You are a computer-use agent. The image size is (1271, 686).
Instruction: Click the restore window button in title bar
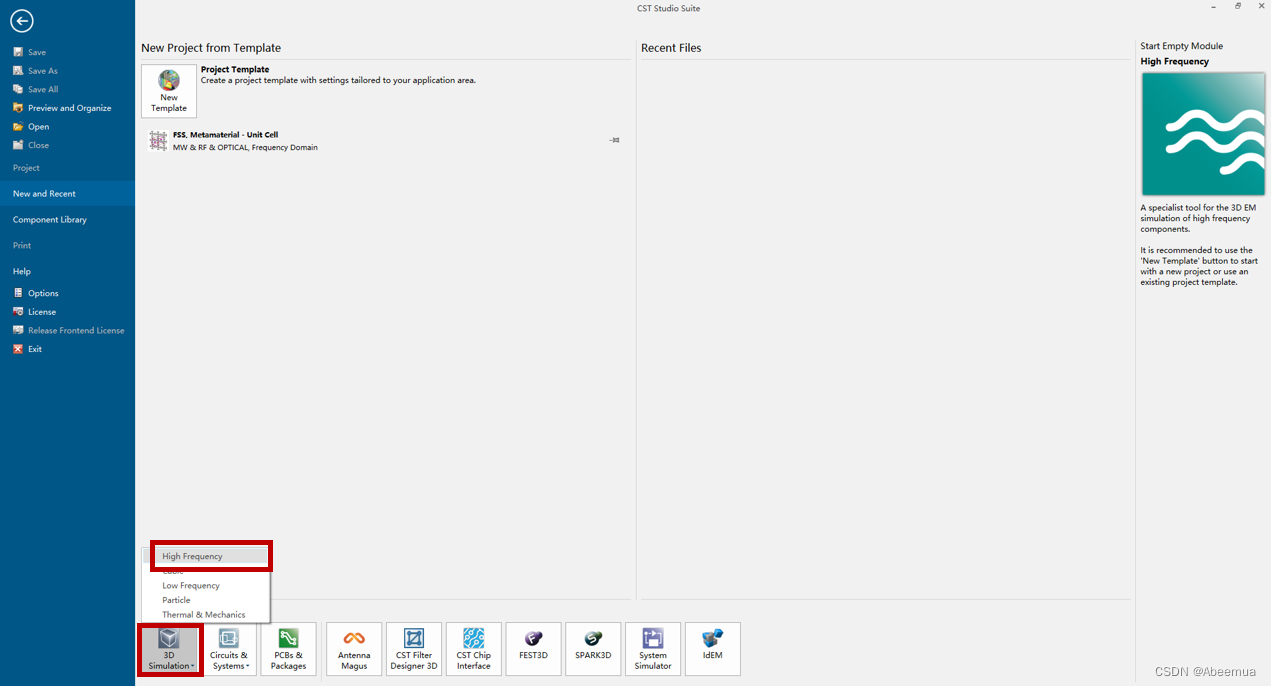(x=1238, y=7)
